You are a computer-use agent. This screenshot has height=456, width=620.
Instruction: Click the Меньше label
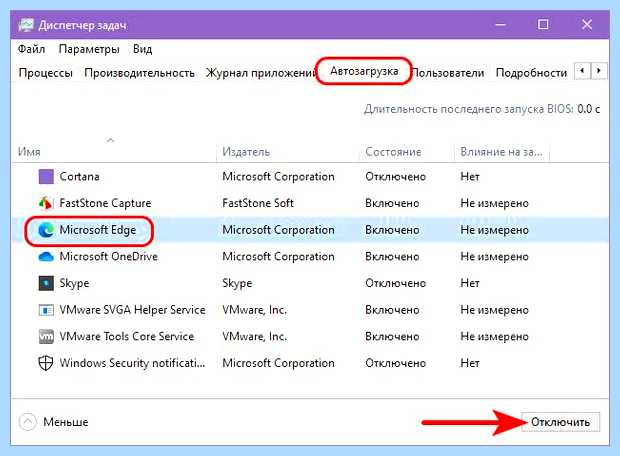[66, 422]
